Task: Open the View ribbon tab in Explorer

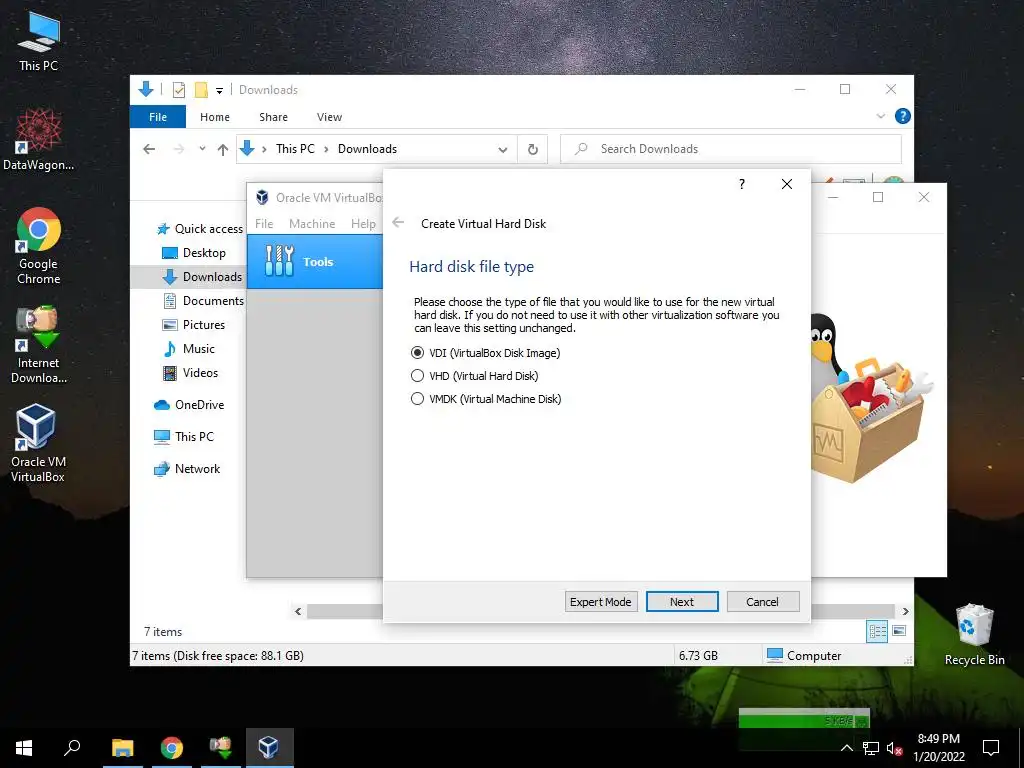Action: 329,117
